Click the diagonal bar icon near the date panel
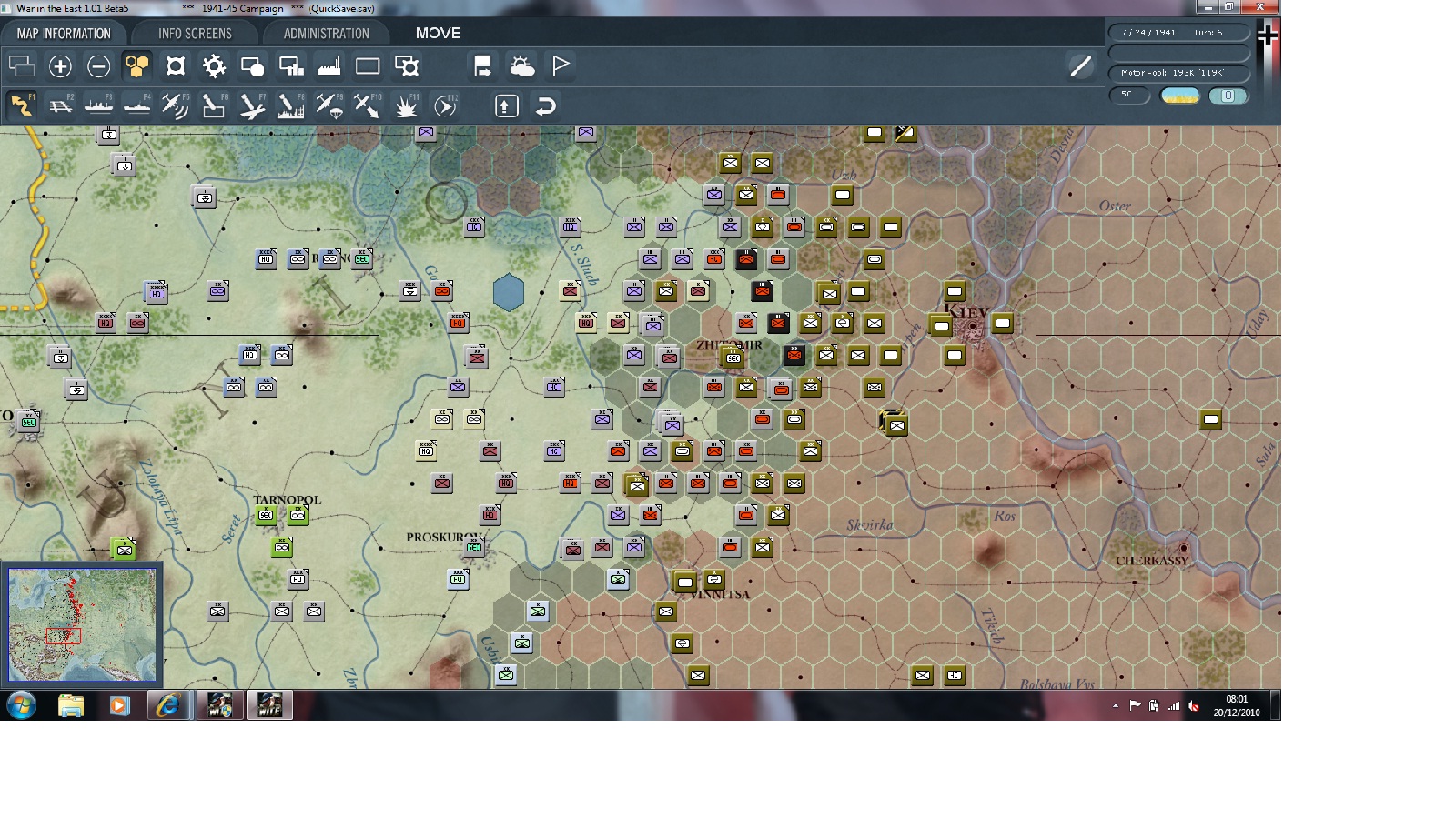The height and width of the screenshot is (819, 1456). coord(1080,66)
